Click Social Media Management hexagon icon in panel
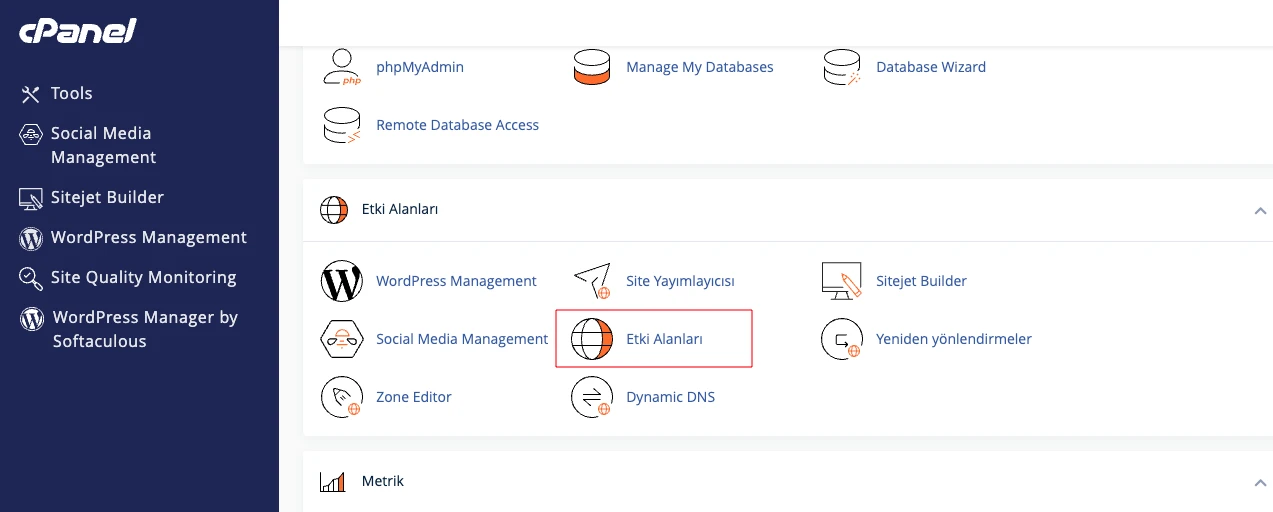 pyautogui.click(x=342, y=339)
